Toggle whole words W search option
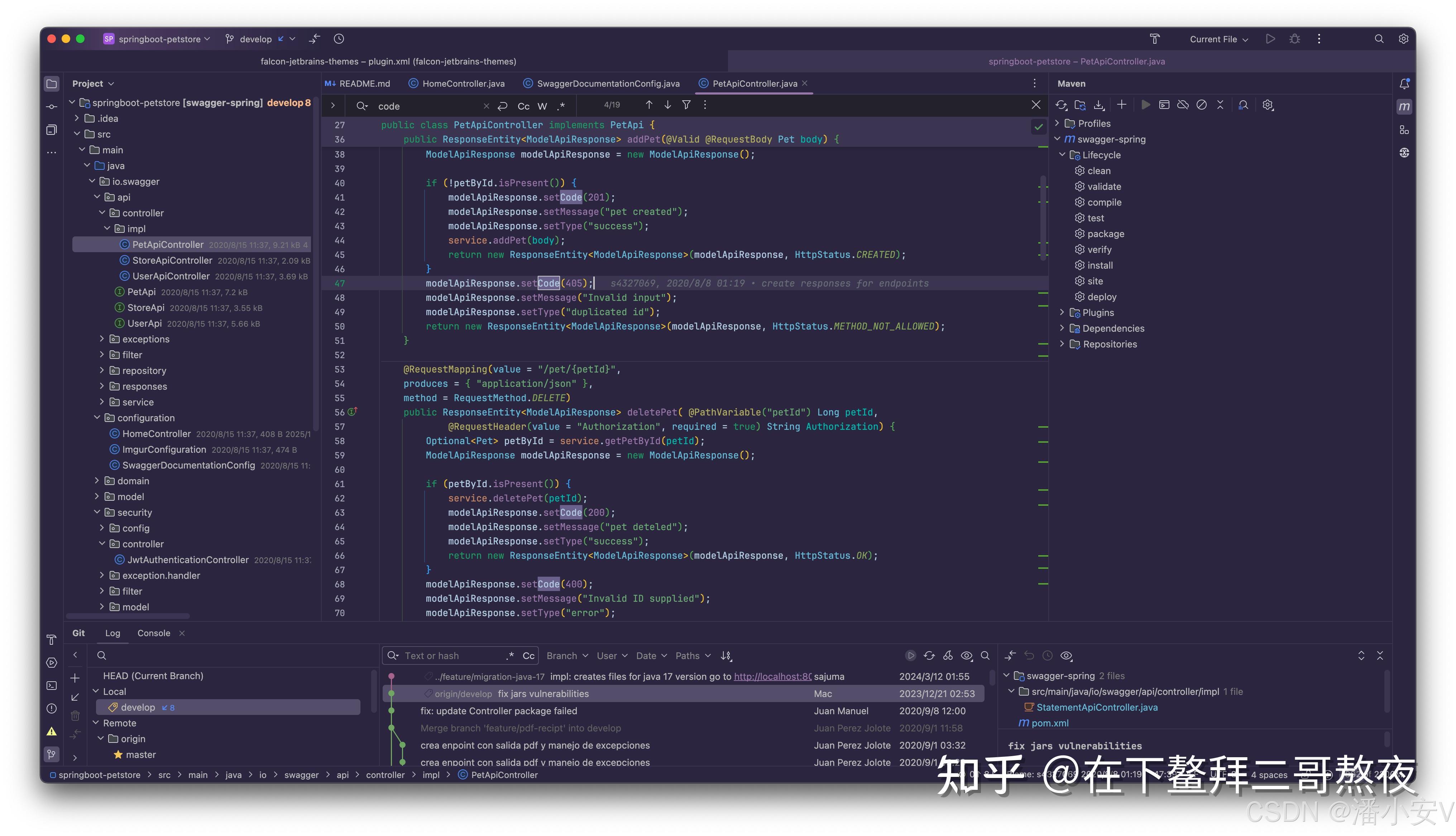This screenshot has height=836, width=1456. [542, 106]
